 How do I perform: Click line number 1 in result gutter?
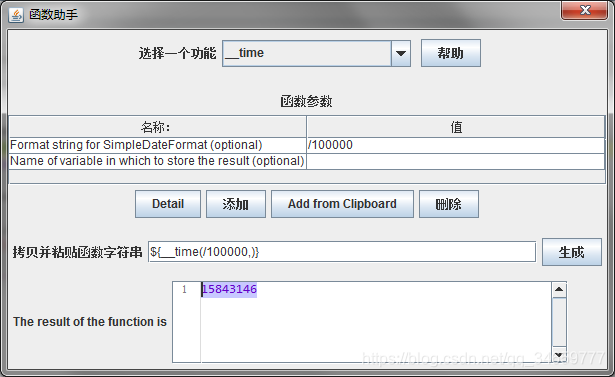pos(184,290)
